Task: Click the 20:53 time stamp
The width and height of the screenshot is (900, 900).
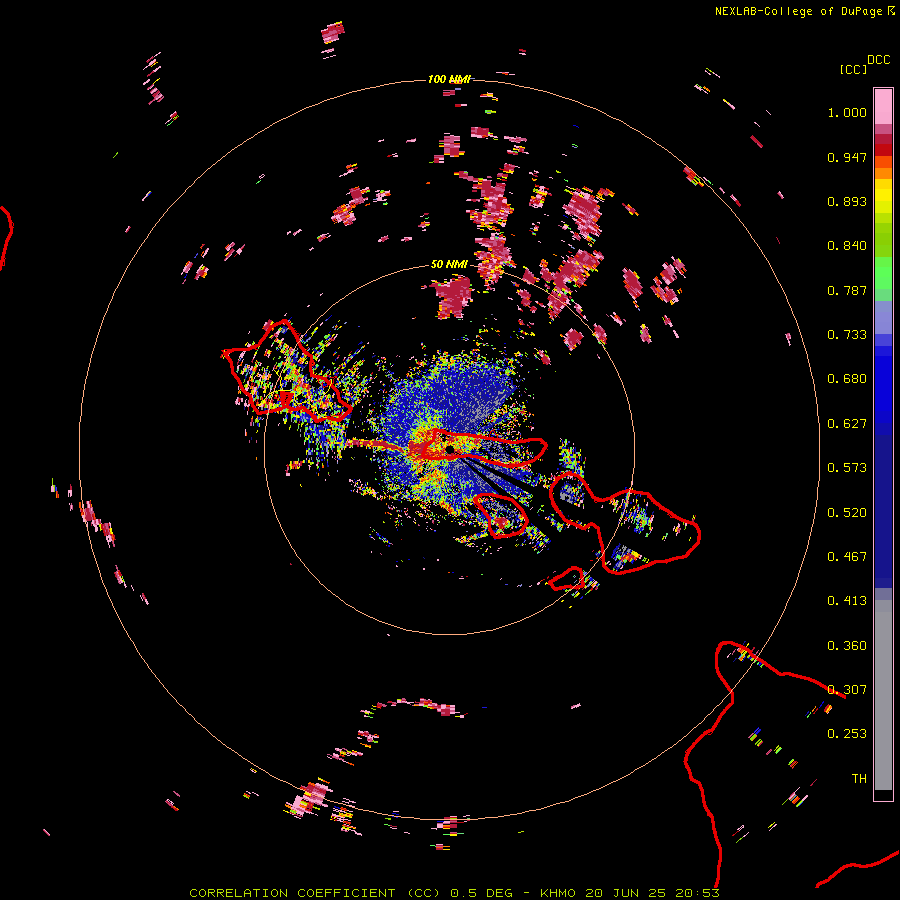Action: tap(697, 893)
